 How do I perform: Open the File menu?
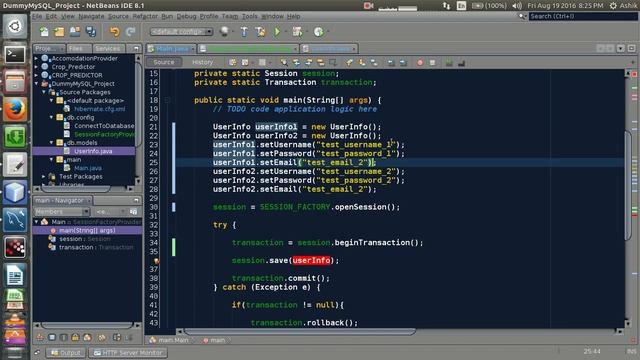pos(37,16)
